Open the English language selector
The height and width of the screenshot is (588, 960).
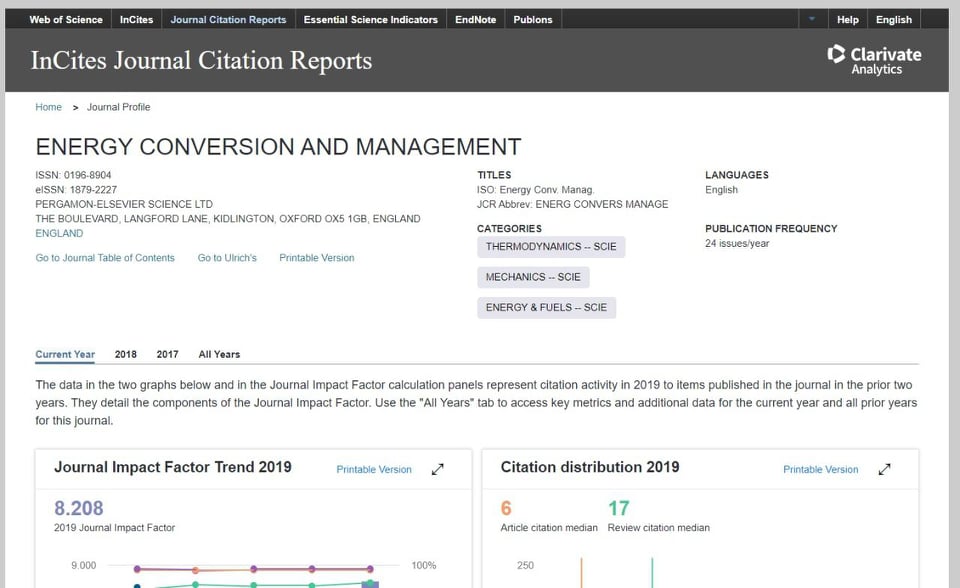(x=893, y=19)
